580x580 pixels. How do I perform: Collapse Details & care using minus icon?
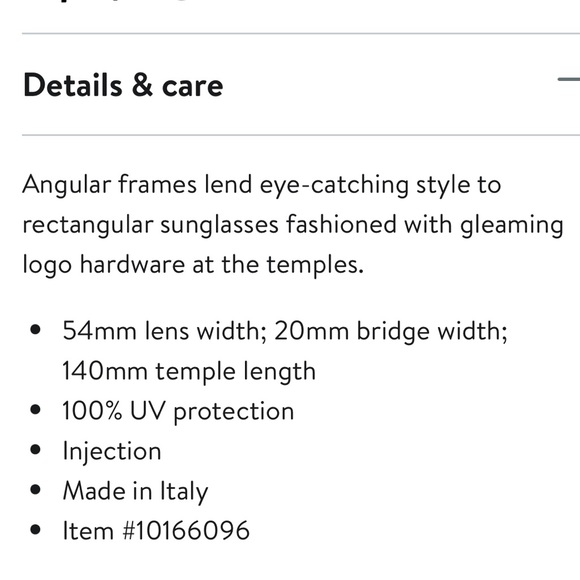(x=569, y=79)
